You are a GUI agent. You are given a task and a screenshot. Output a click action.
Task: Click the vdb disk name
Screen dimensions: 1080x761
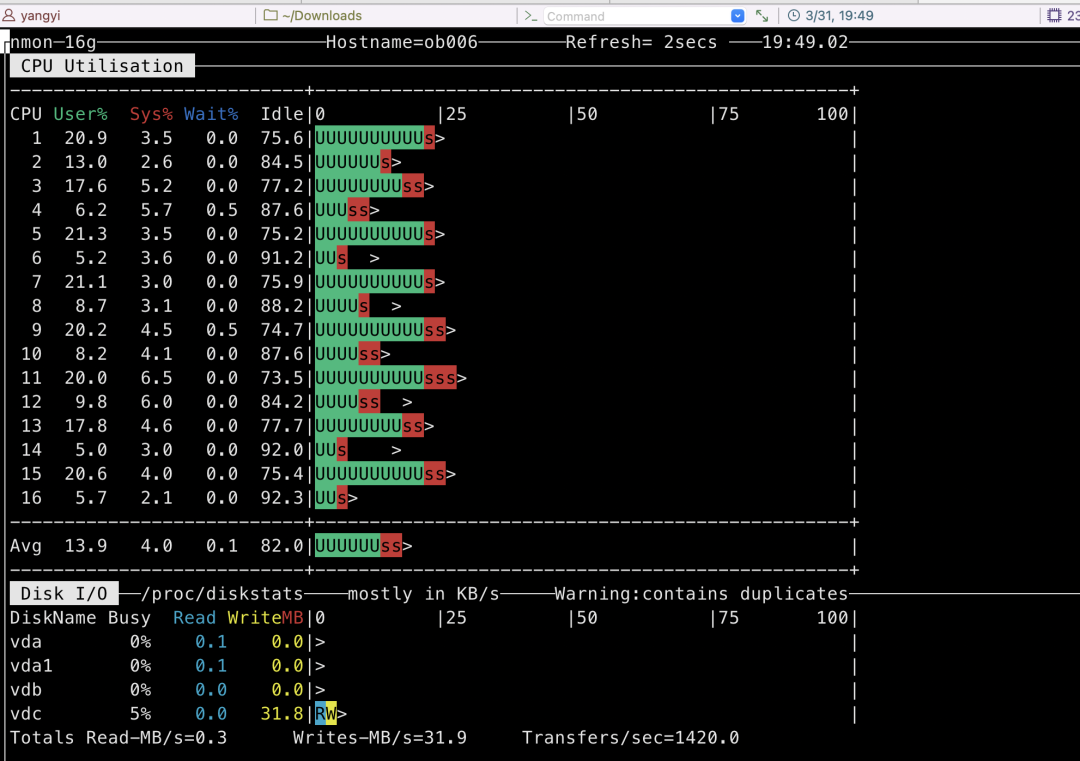coord(26,690)
